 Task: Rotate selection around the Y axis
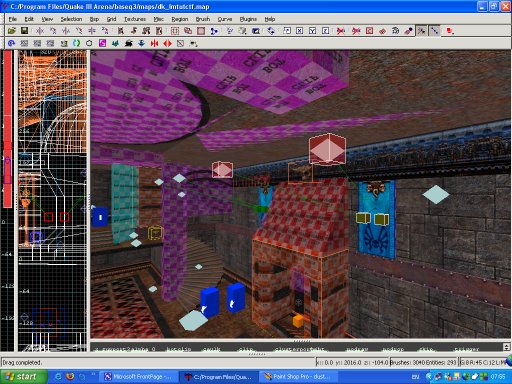click(x=79, y=31)
